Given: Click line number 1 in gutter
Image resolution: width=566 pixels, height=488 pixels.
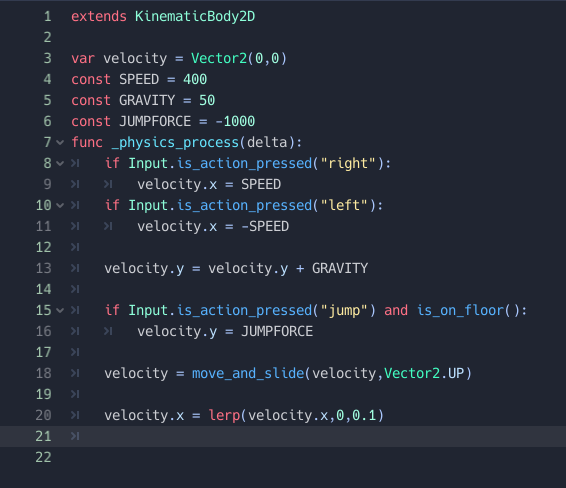Looking at the screenshot, I should coord(47,17).
